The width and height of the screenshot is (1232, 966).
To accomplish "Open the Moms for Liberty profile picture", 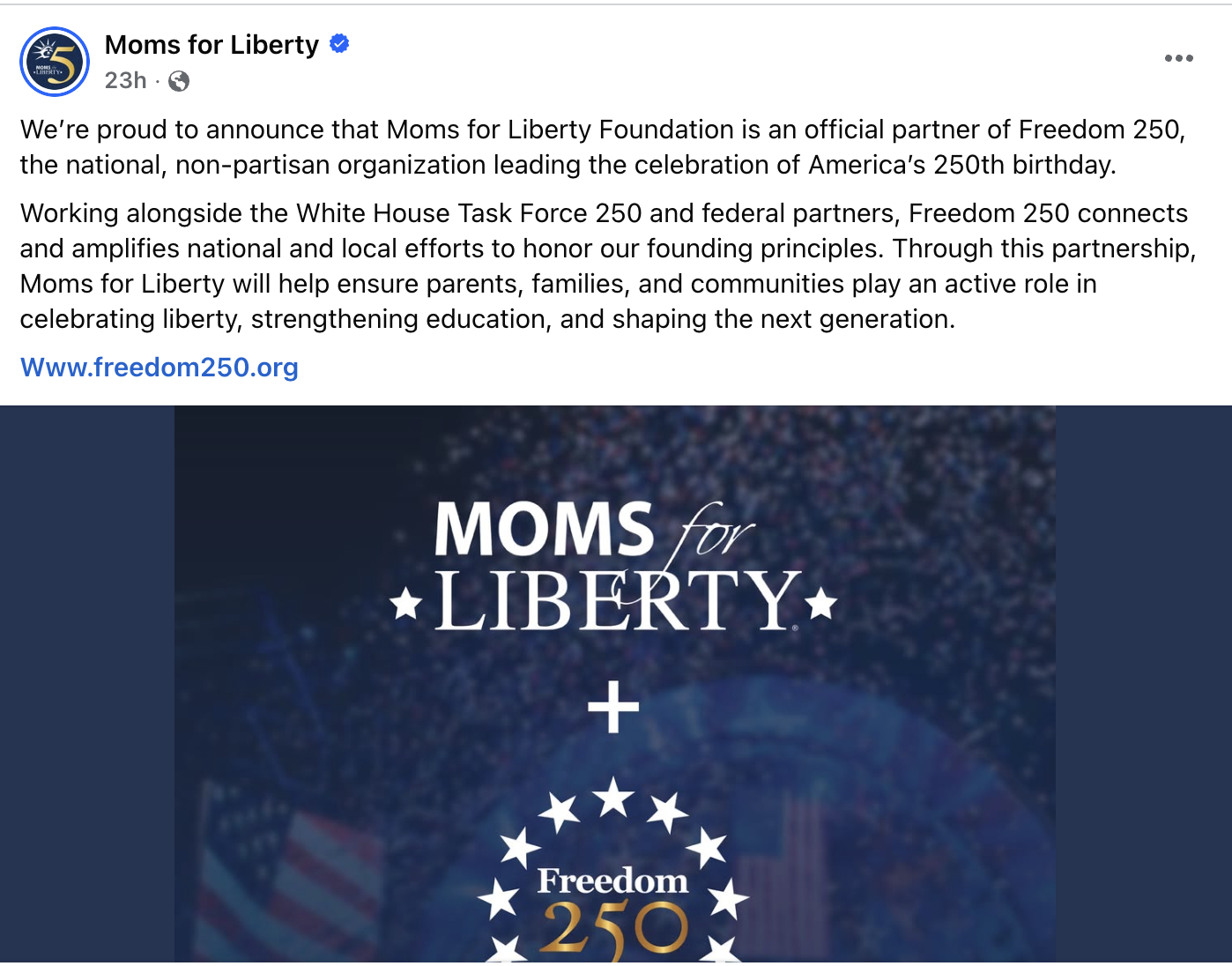I will coord(55,62).
